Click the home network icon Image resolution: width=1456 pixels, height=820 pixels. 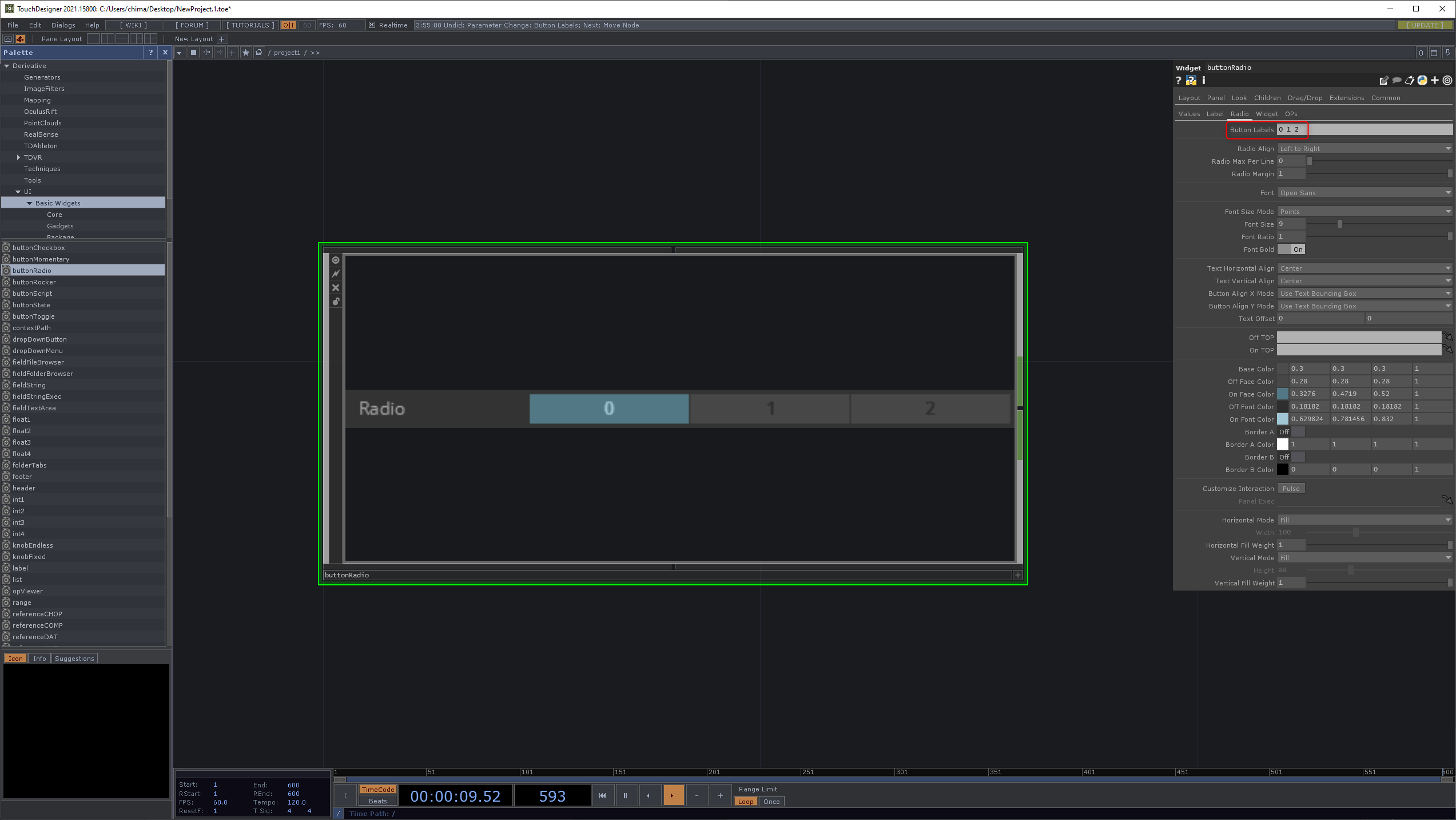(x=259, y=53)
